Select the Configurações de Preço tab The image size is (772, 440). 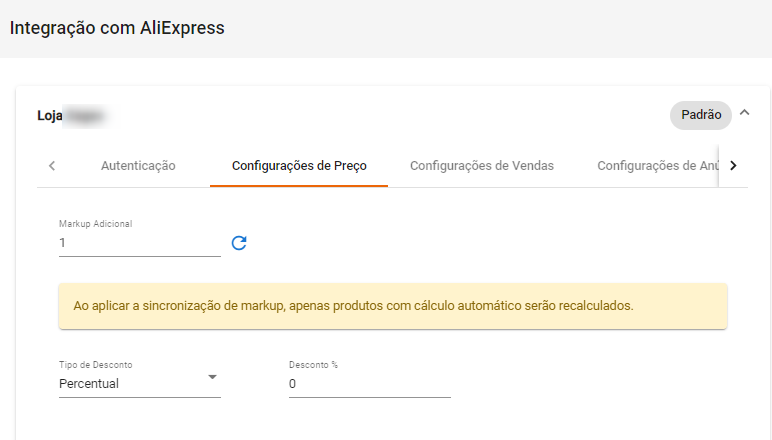[x=299, y=166]
